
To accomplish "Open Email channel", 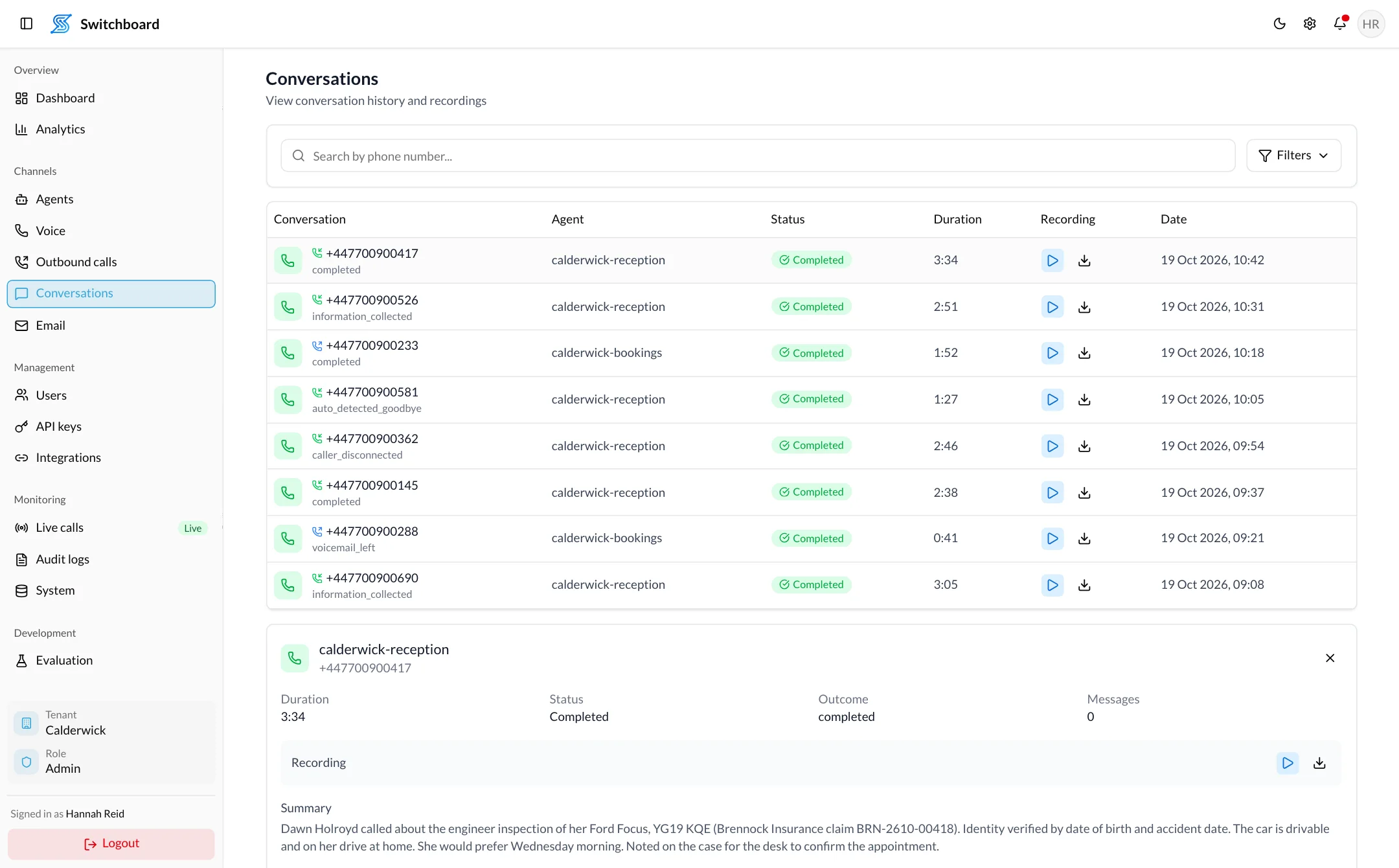I will tap(111, 325).
